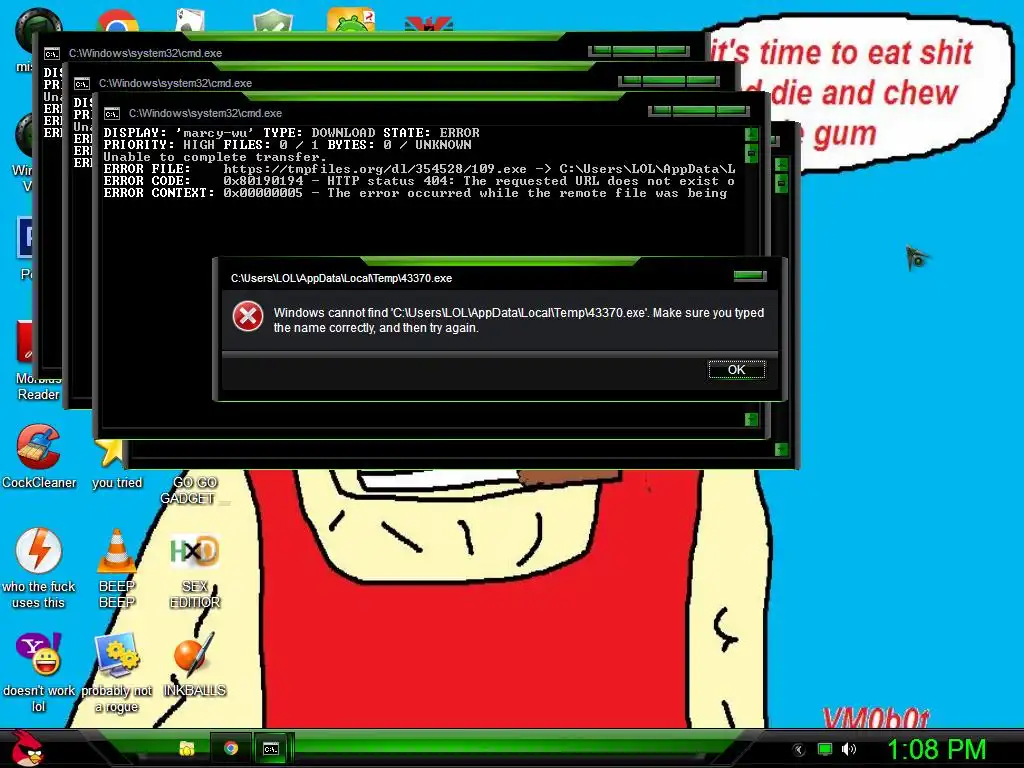Click scroll-up arrow of cmd window behind on right
Viewport: 1024px width, 768px height.
pyautogui.click(x=781, y=164)
